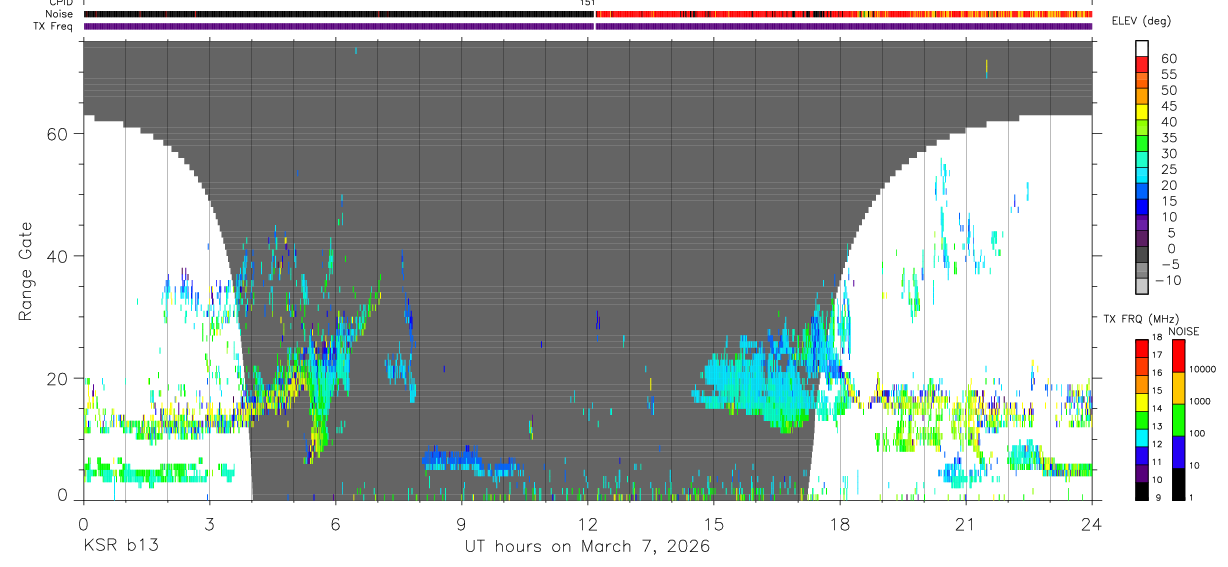Pick the blue 10–100 NOISE colorbar segment

(1177, 452)
